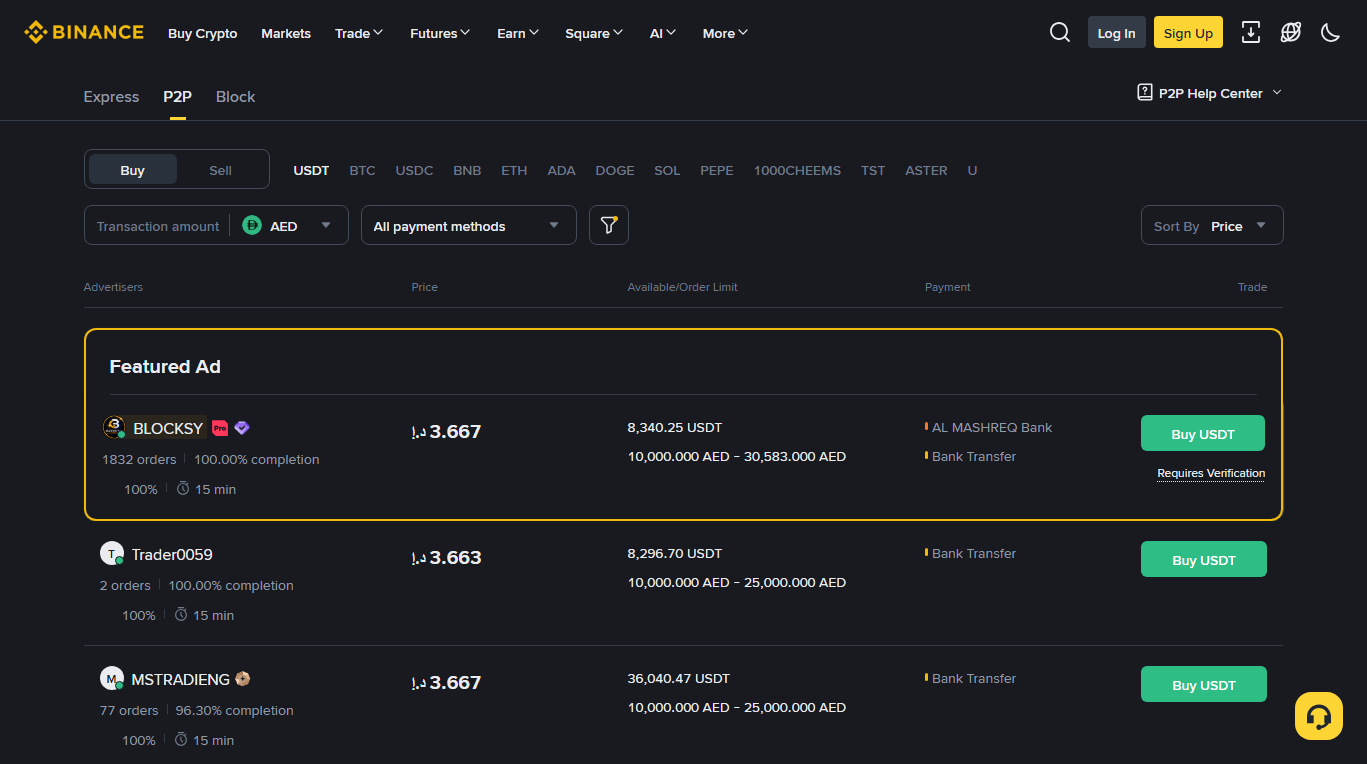Select the BNB coin tab
The height and width of the screenshot is (764, 1367).
pos(467,170)
